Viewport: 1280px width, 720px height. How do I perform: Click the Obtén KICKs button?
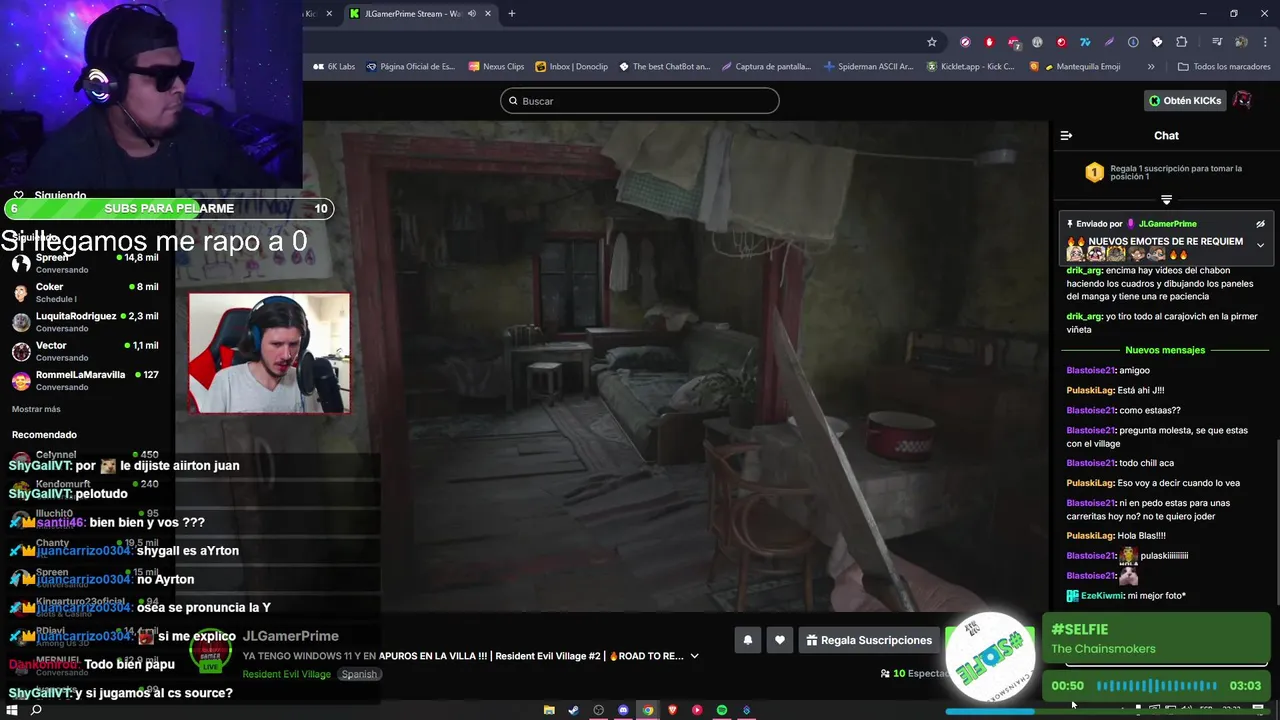click(x=1185, y=101)
